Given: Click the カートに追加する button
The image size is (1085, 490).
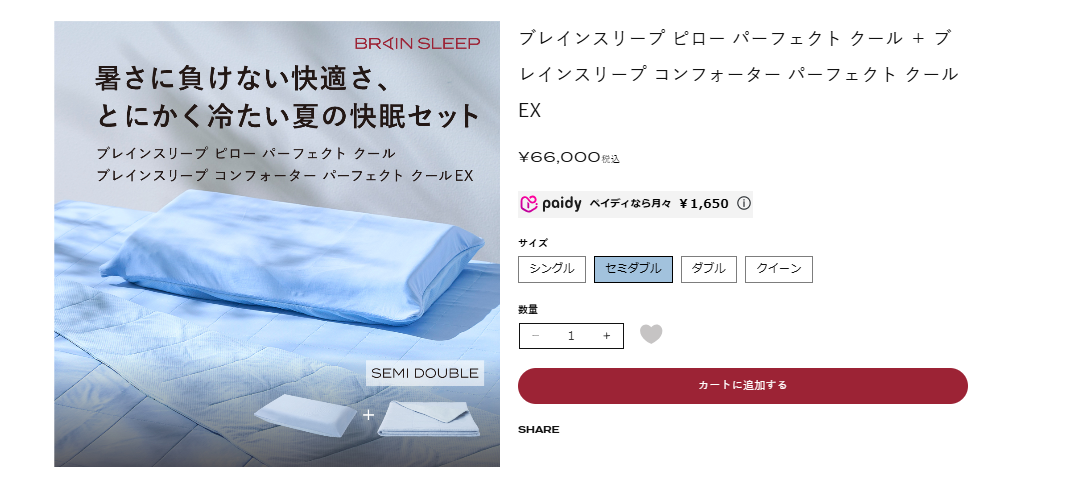Looking at the screenshot, I should pyautogui.click(x=742, y=385).
